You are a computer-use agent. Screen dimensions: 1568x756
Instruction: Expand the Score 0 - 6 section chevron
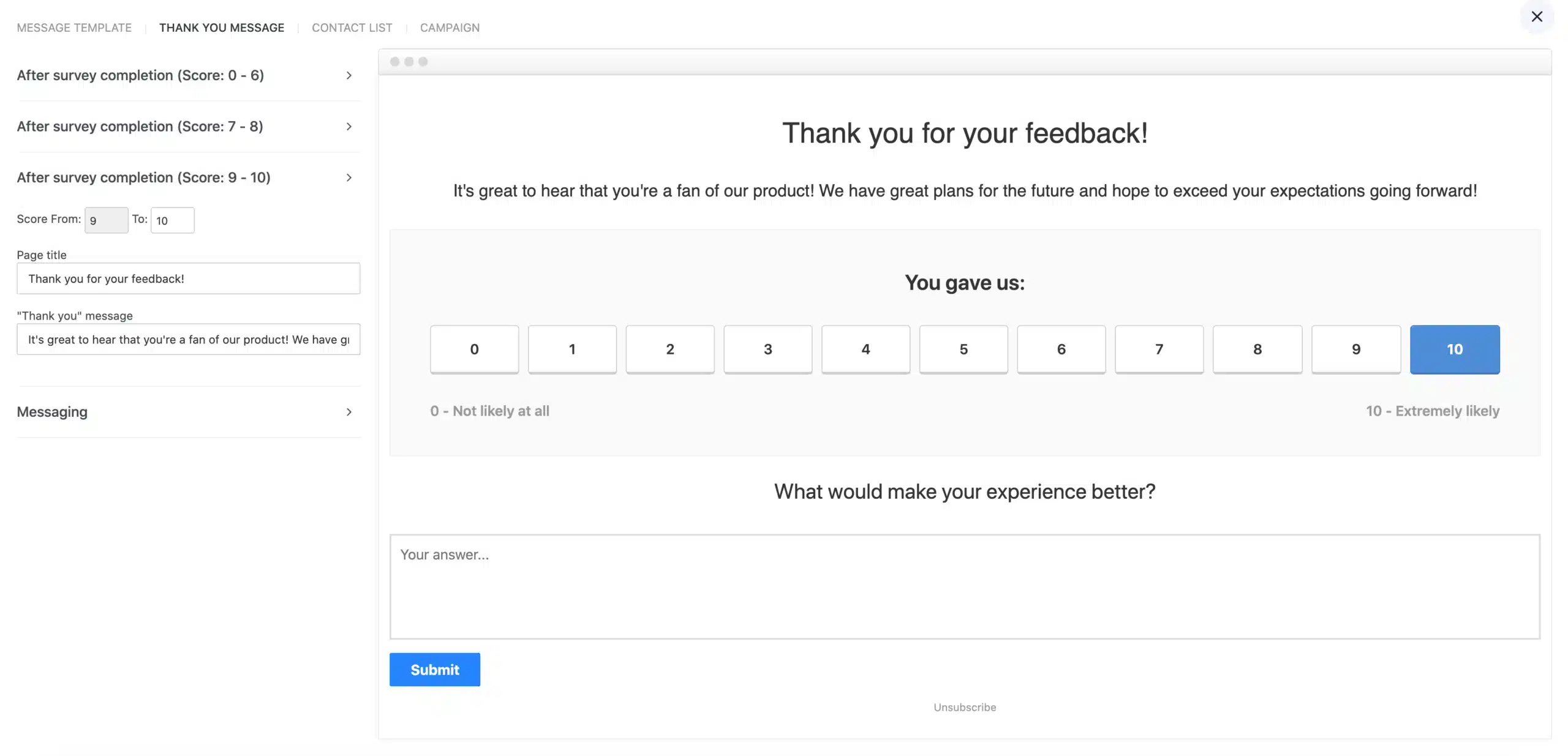349,75
